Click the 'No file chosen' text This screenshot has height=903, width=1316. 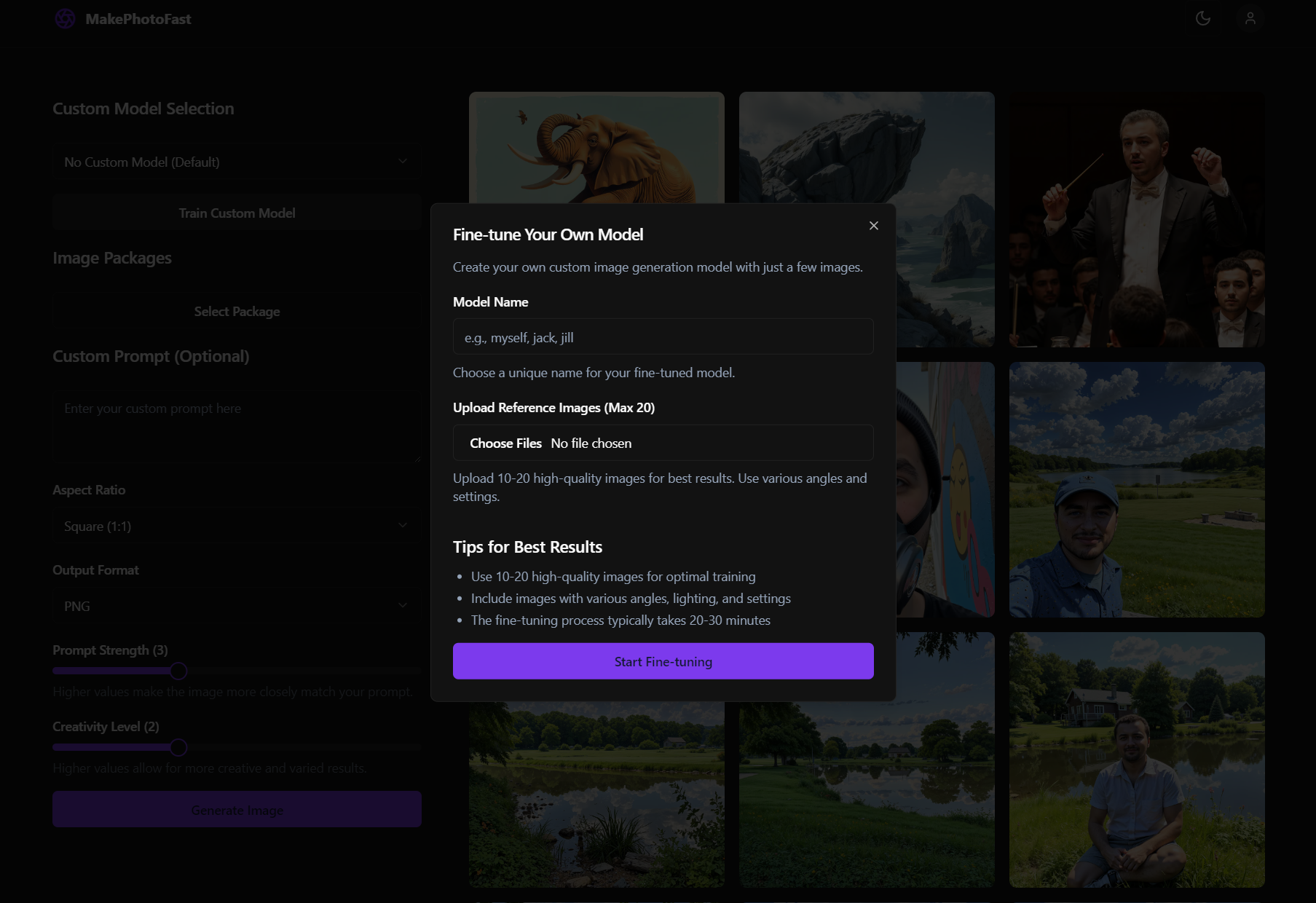pos(591,443)
